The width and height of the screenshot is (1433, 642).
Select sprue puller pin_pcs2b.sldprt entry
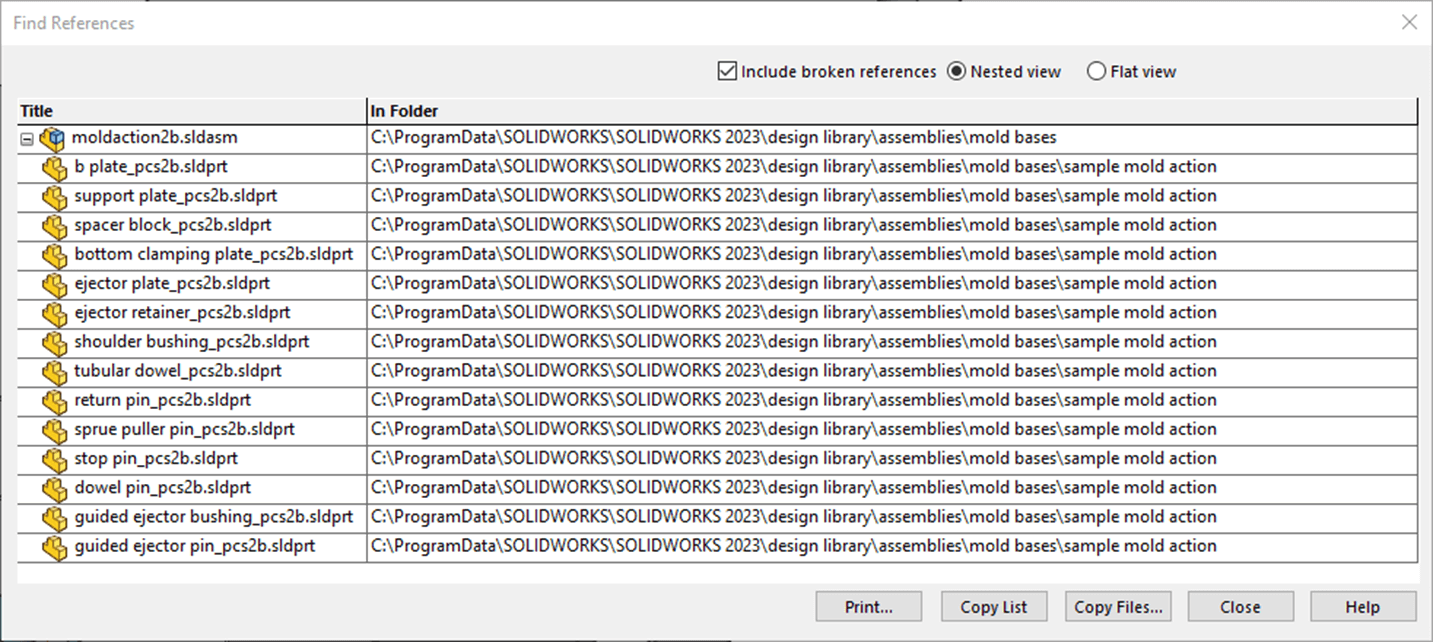tap(184, 430)
